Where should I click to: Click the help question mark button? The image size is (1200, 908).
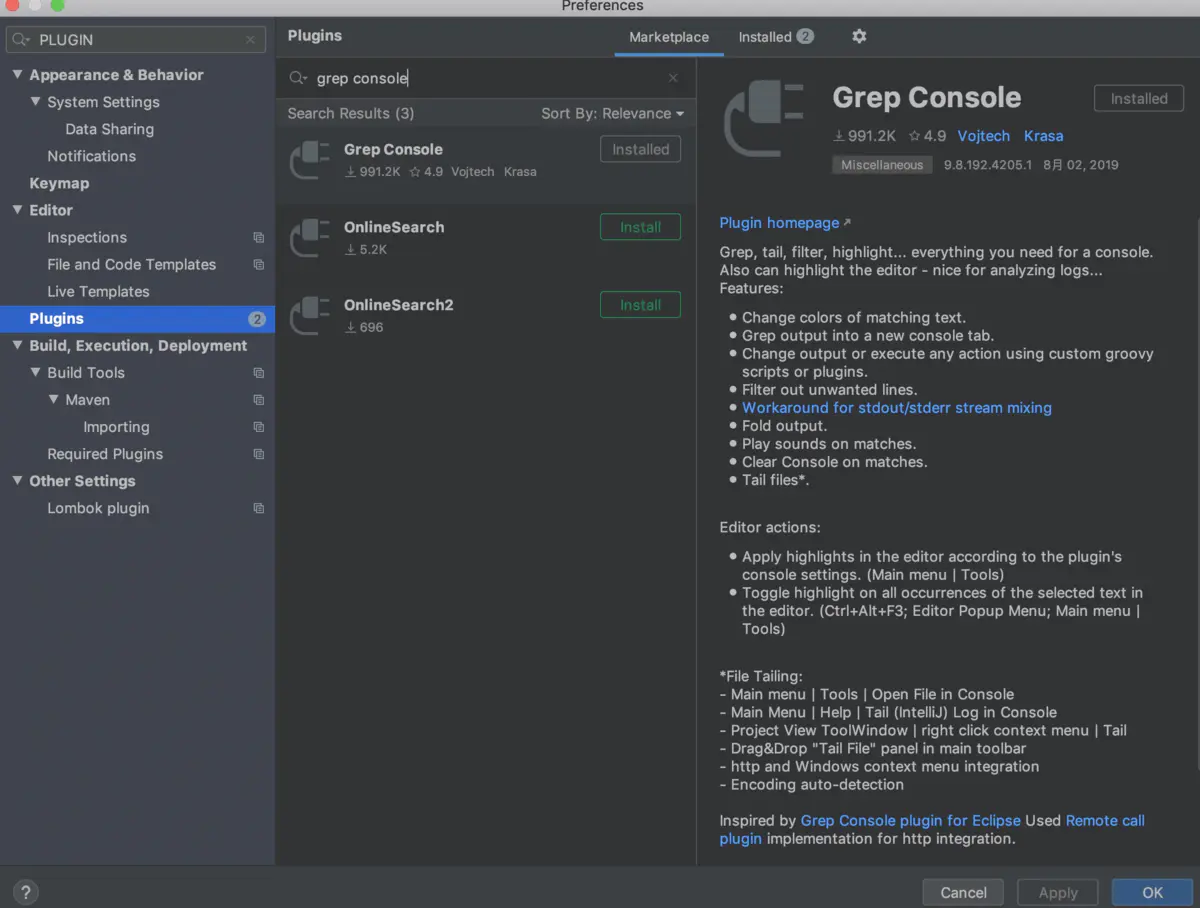(x=26, y=892)
